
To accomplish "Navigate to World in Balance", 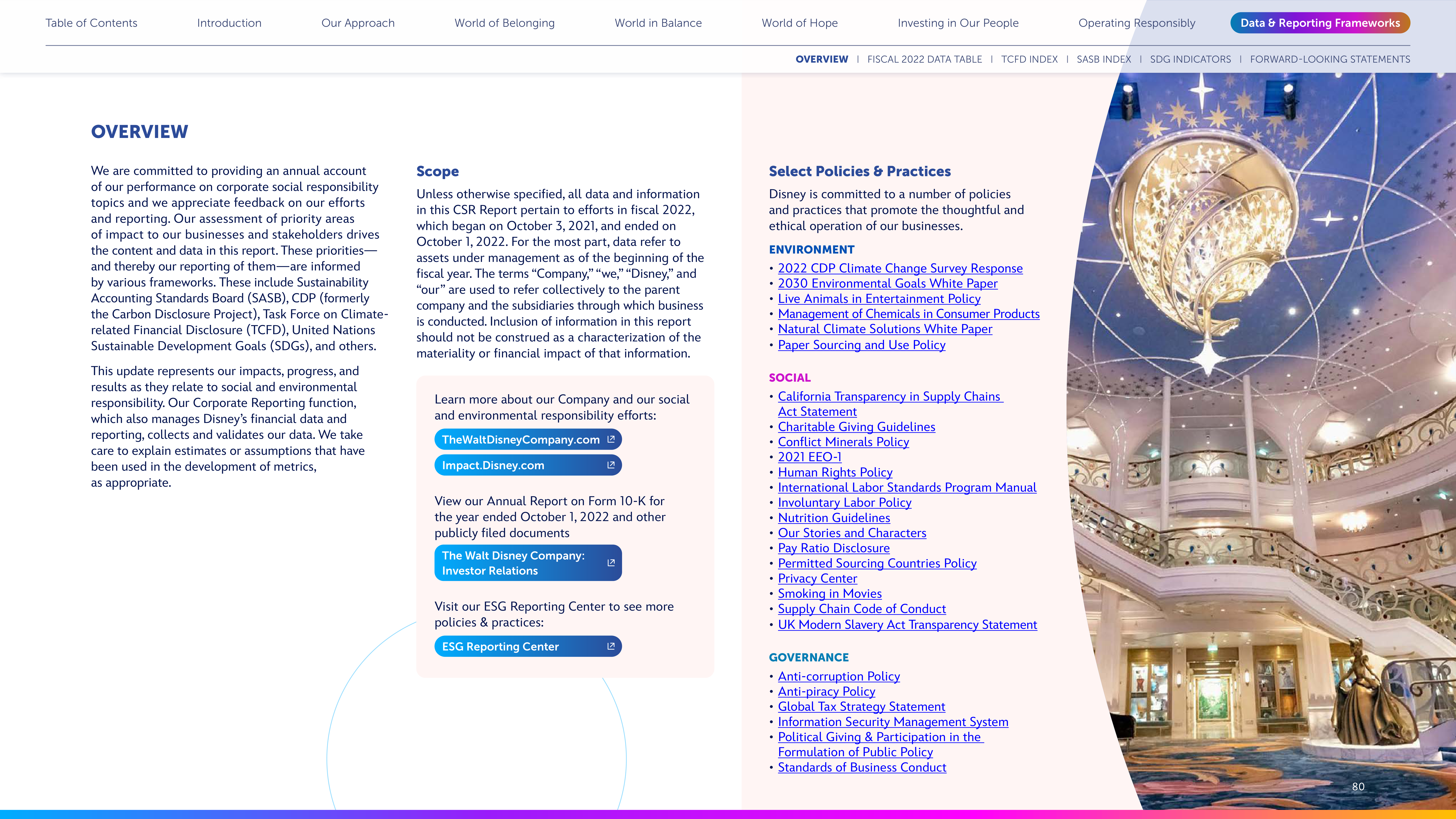I will pos(658,23).
